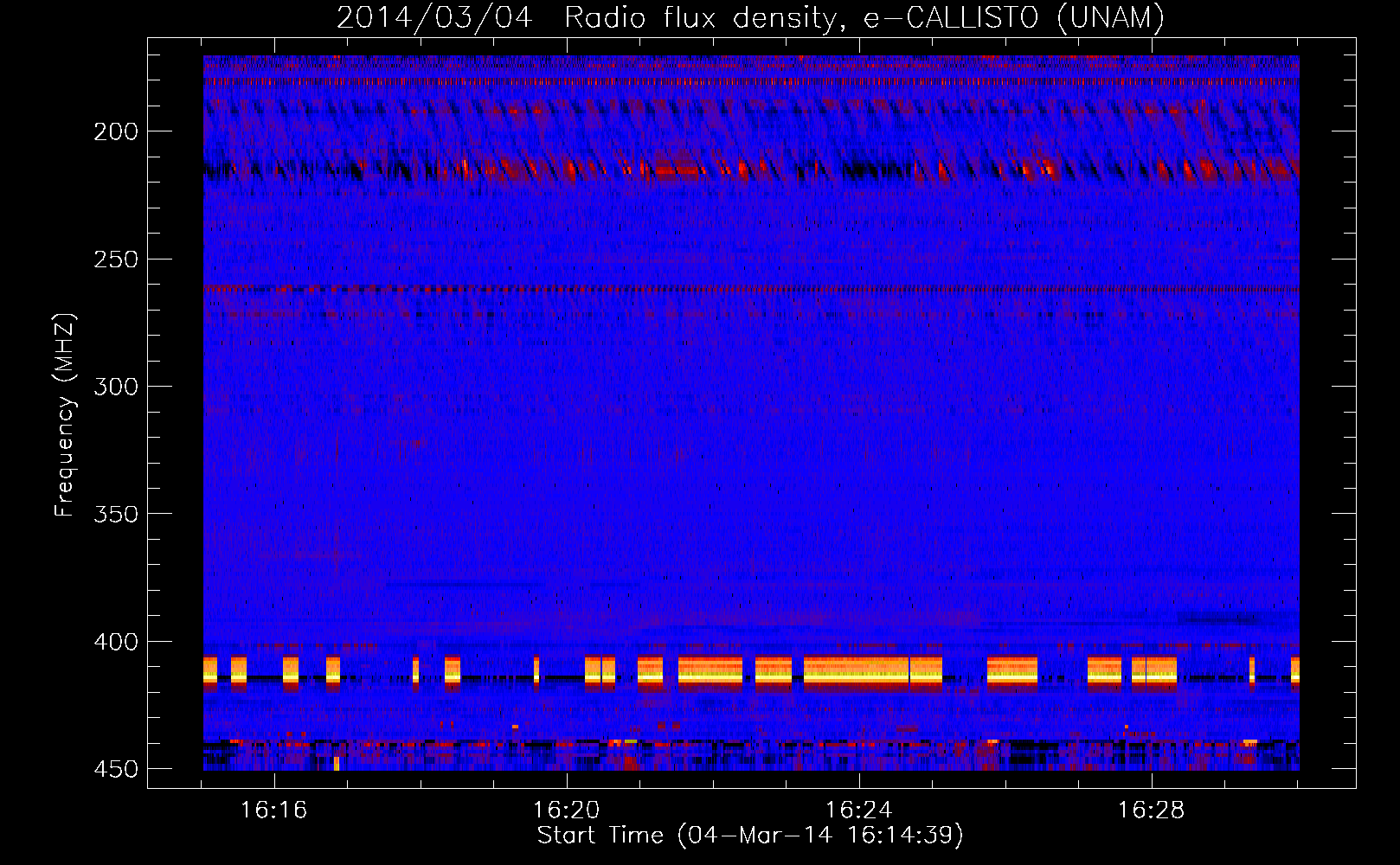1400x865 pixels.
Task: Click the 350 frequency tick label
Action: click(116, 514)
